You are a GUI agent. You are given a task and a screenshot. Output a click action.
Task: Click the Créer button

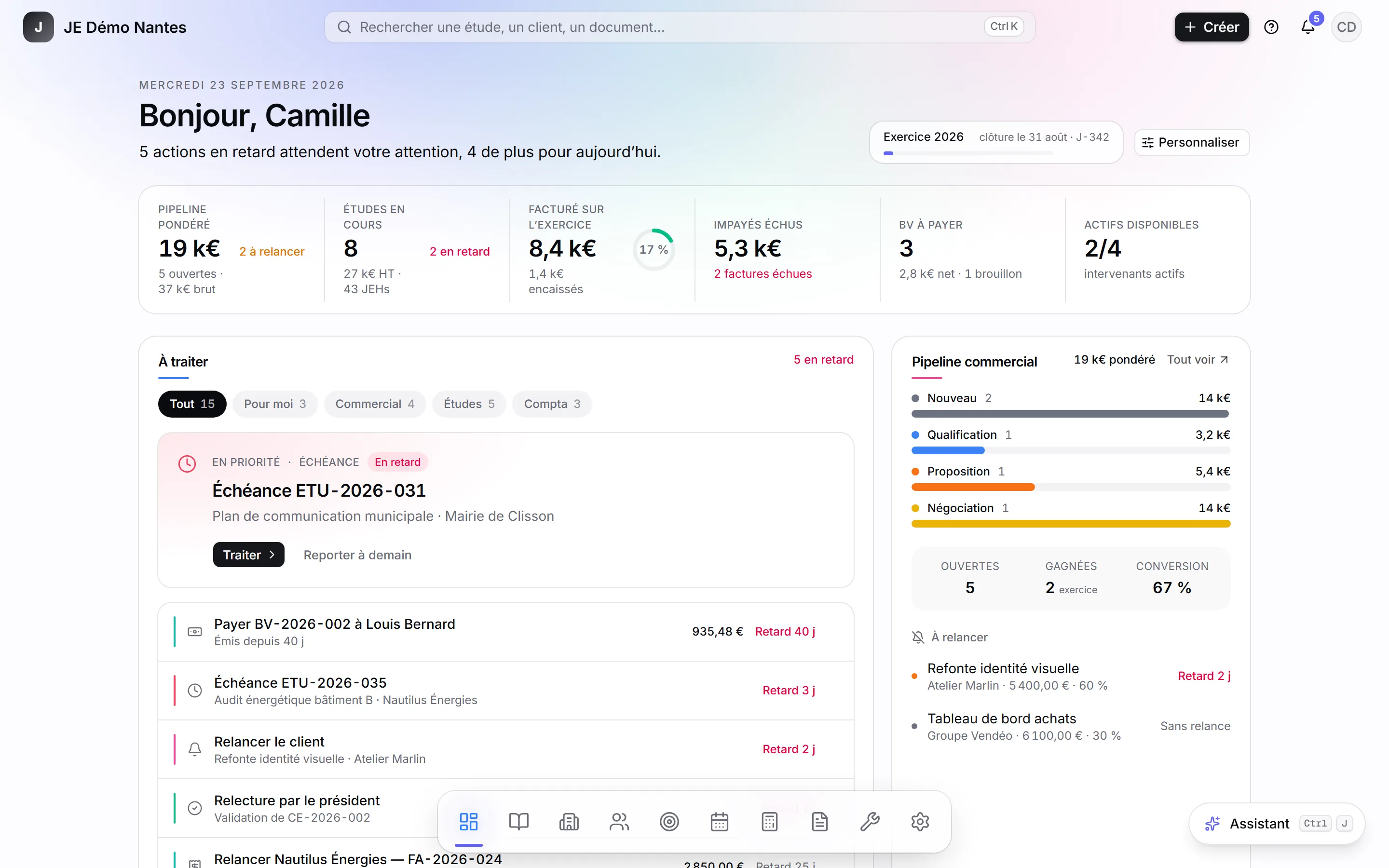pos(1212,27)
